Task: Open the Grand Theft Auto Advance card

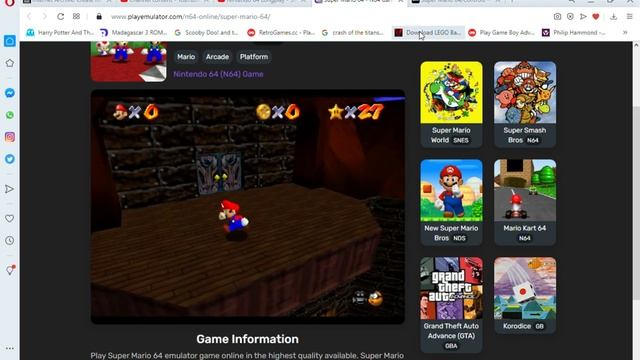Action: tap(451, 304)
